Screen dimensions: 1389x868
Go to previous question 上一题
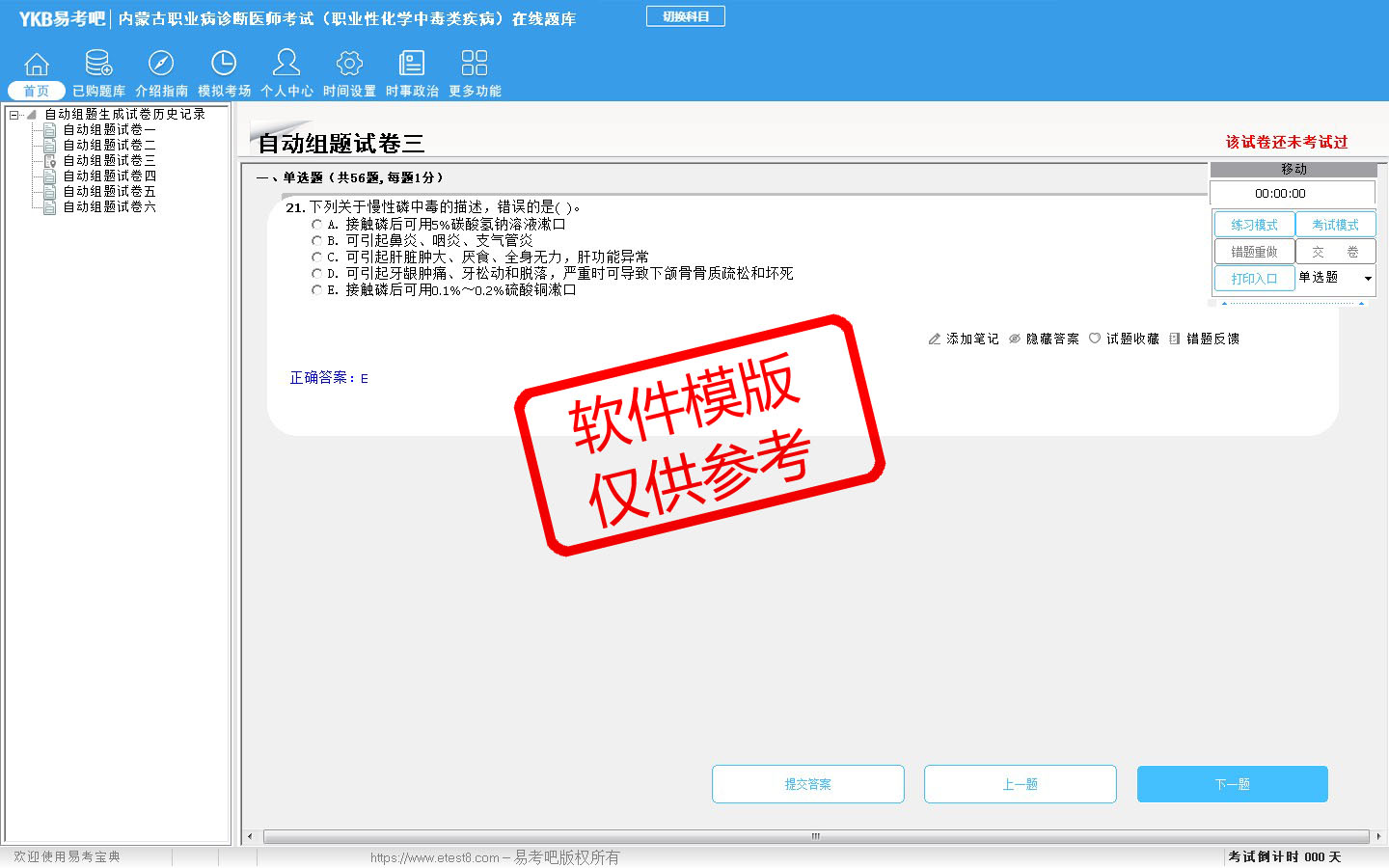pos(1021,784)
